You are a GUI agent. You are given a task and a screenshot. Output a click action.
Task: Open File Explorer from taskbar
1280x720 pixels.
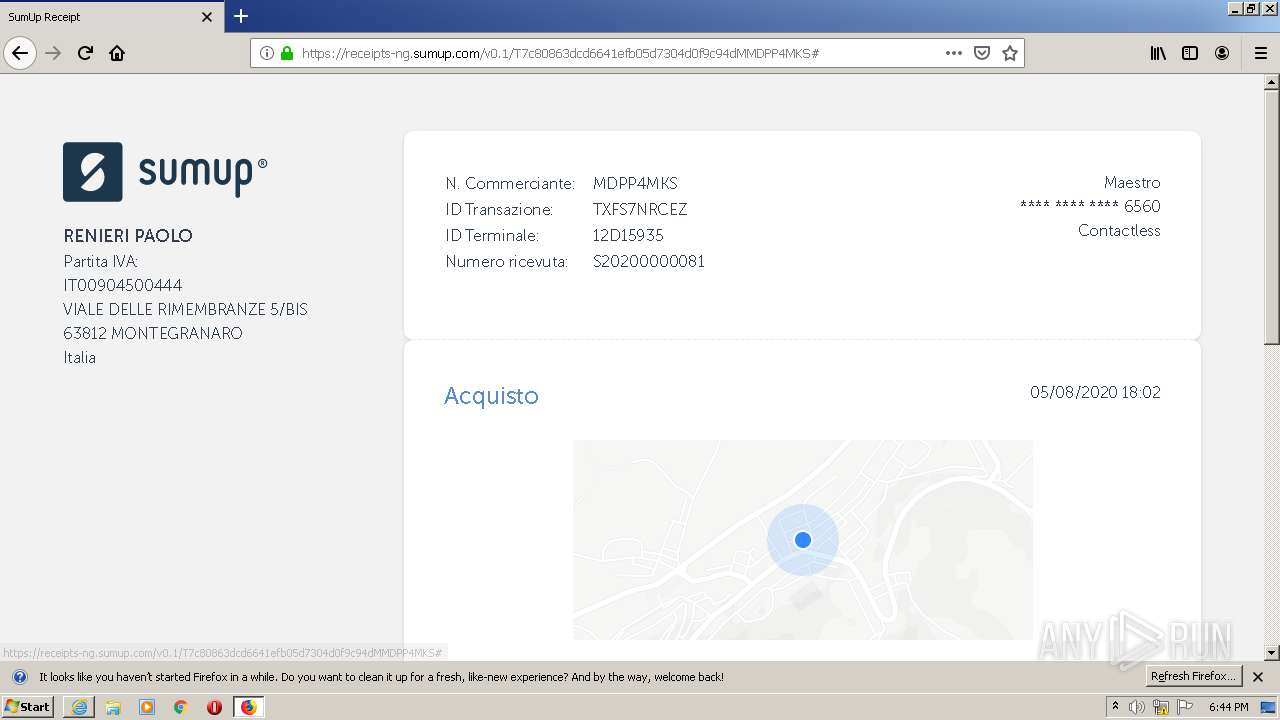point(113,707)
